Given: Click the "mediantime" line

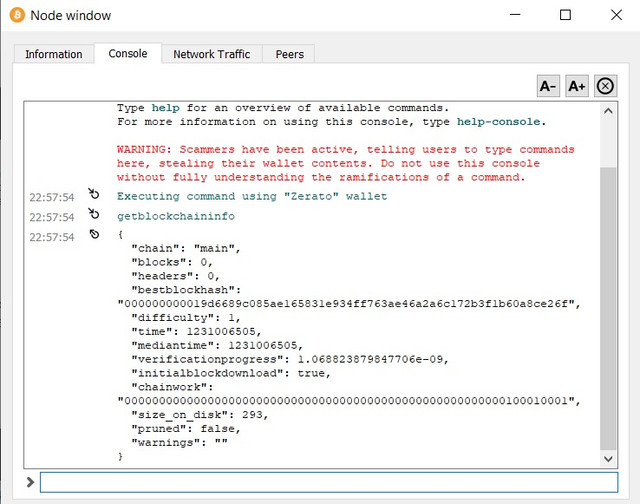Looking at the screenshot, I should click(x=217, y=346).
